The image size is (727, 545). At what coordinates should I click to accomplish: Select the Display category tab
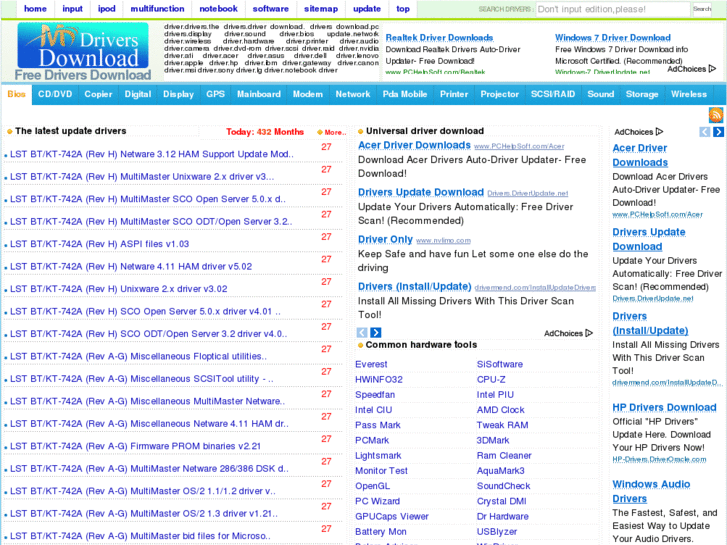click(x=178, y=94)
